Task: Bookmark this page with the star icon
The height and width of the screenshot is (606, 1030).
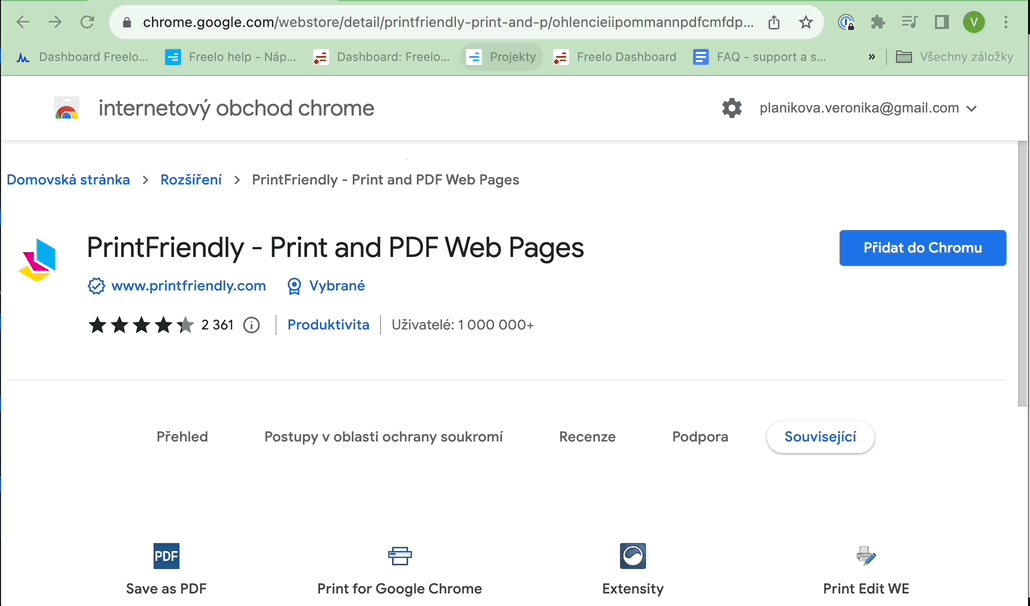Action: pos(806,22)
